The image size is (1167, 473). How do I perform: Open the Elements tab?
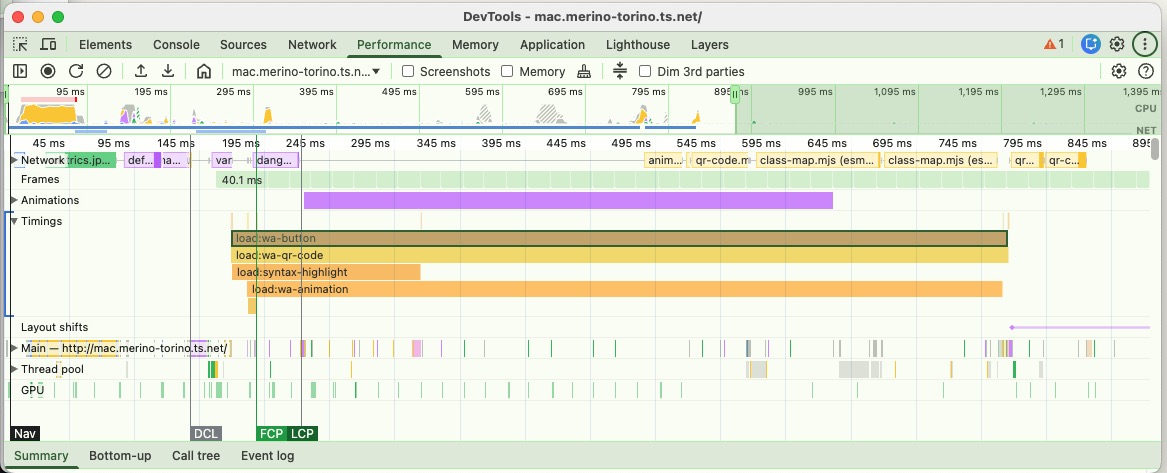[x=105, y=45]
